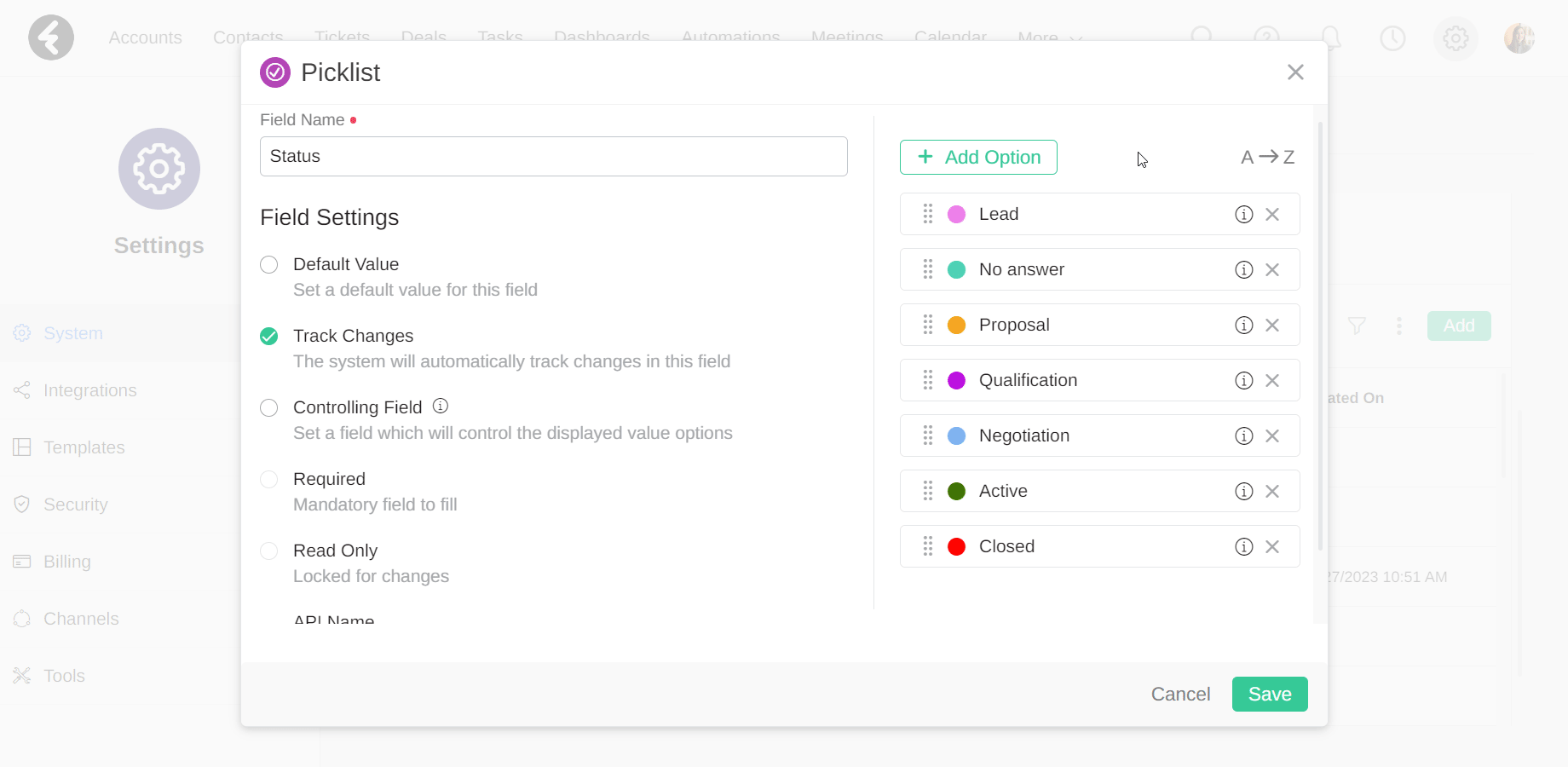This screenshot has width=1568, height=767.
Task: Toggle the Required option
Action: (269, 479)
